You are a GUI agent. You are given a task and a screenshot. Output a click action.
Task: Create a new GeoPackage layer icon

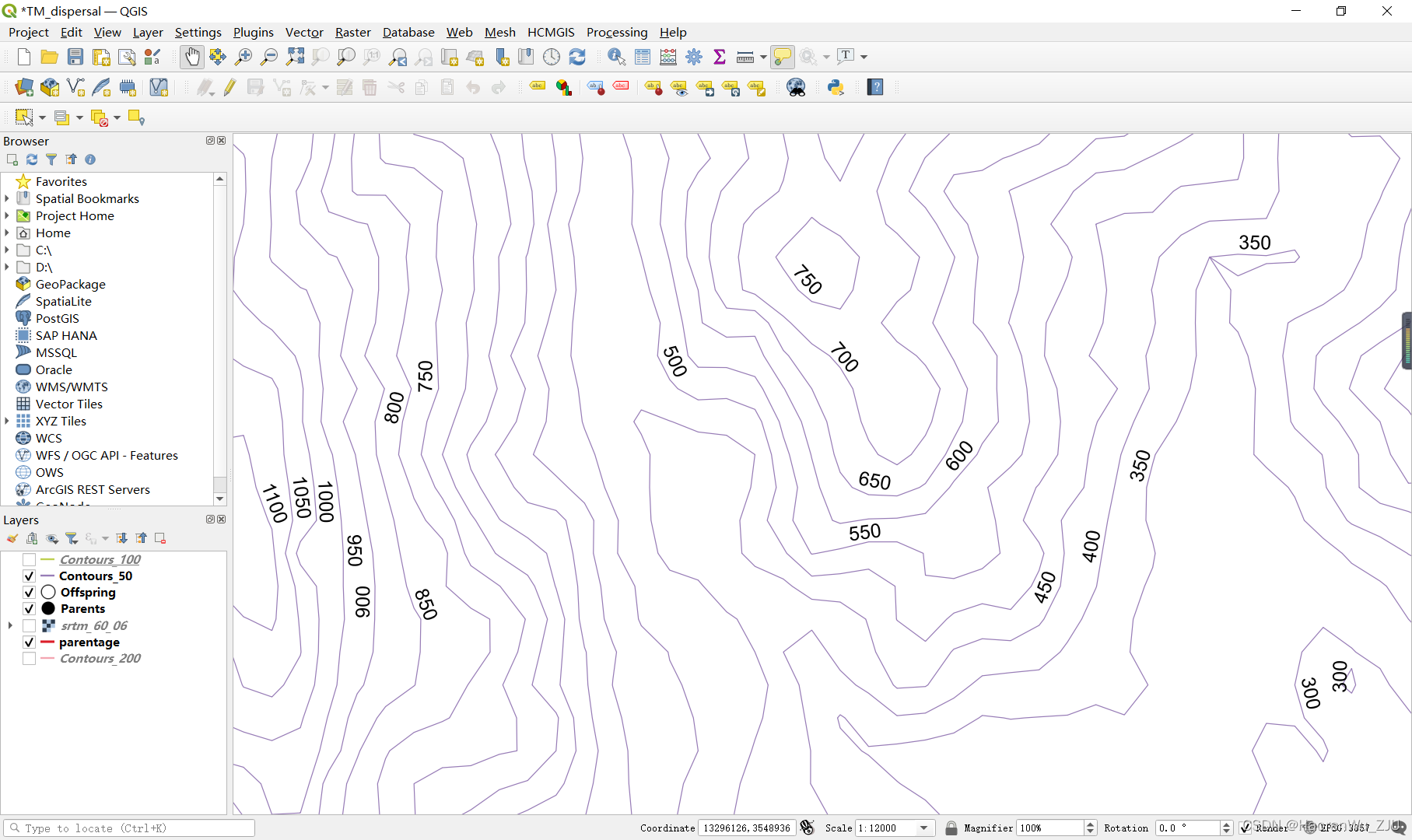point(50,87)
